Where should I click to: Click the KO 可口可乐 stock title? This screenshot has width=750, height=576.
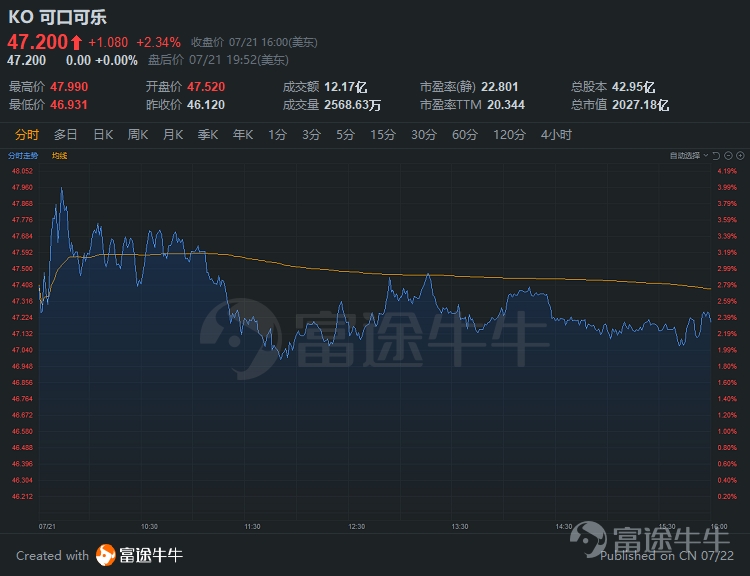[x=57, y=17]
